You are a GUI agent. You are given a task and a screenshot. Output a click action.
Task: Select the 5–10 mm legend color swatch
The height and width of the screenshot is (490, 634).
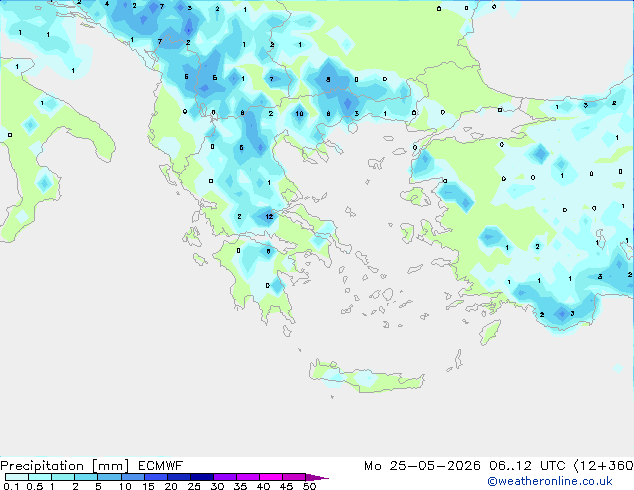tap(110, 477)
